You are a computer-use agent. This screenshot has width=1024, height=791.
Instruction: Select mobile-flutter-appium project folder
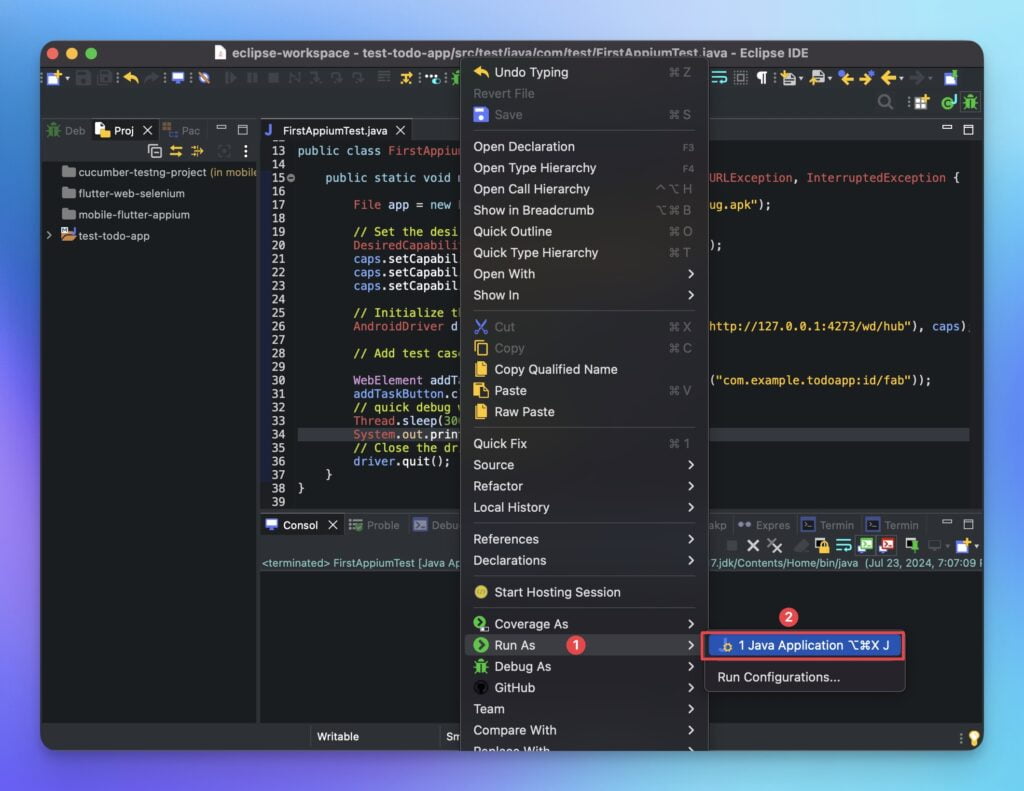[x=125, y=214]
